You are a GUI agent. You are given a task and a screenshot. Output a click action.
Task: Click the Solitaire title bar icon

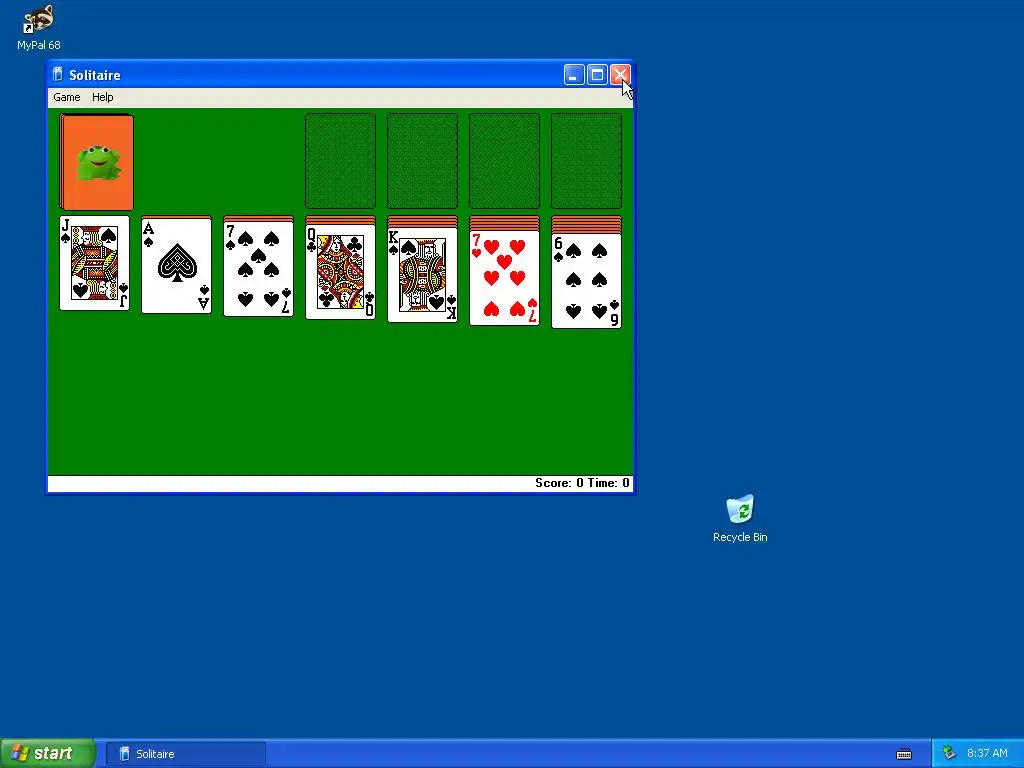(x=57, y=74)
